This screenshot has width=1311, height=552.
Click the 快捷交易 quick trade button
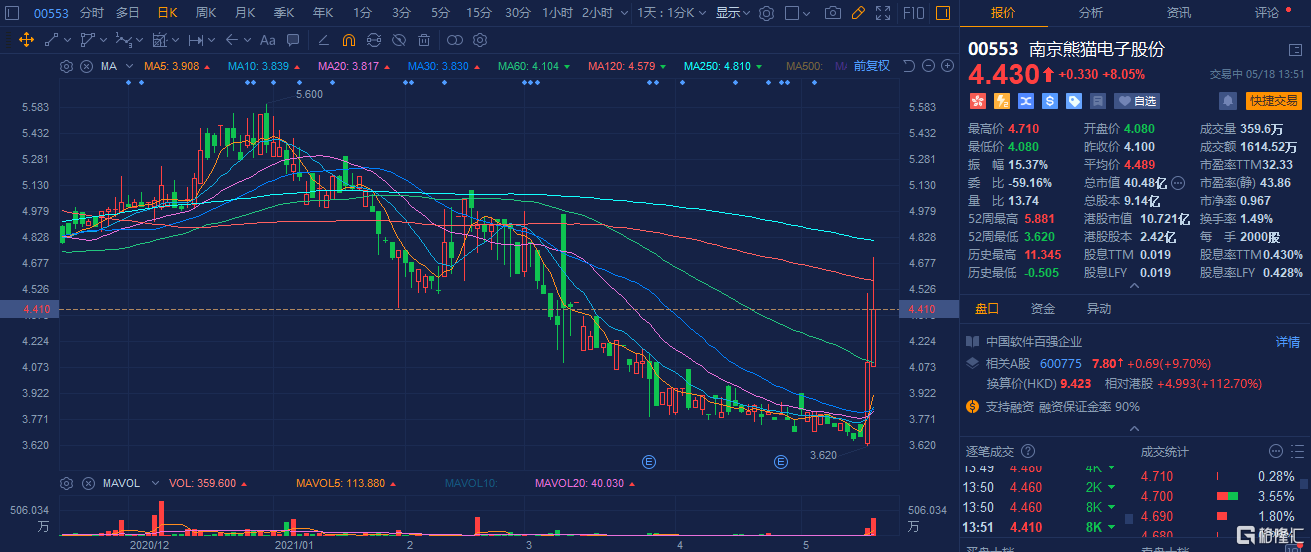point(1273,101)
